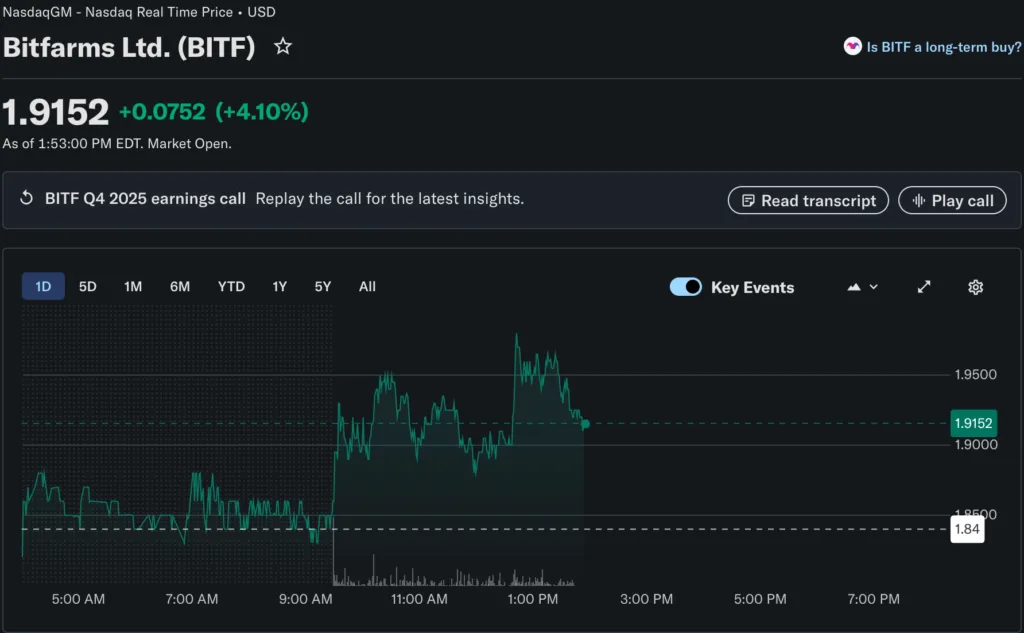Expand the chart to fullscreen

[923, 287]
